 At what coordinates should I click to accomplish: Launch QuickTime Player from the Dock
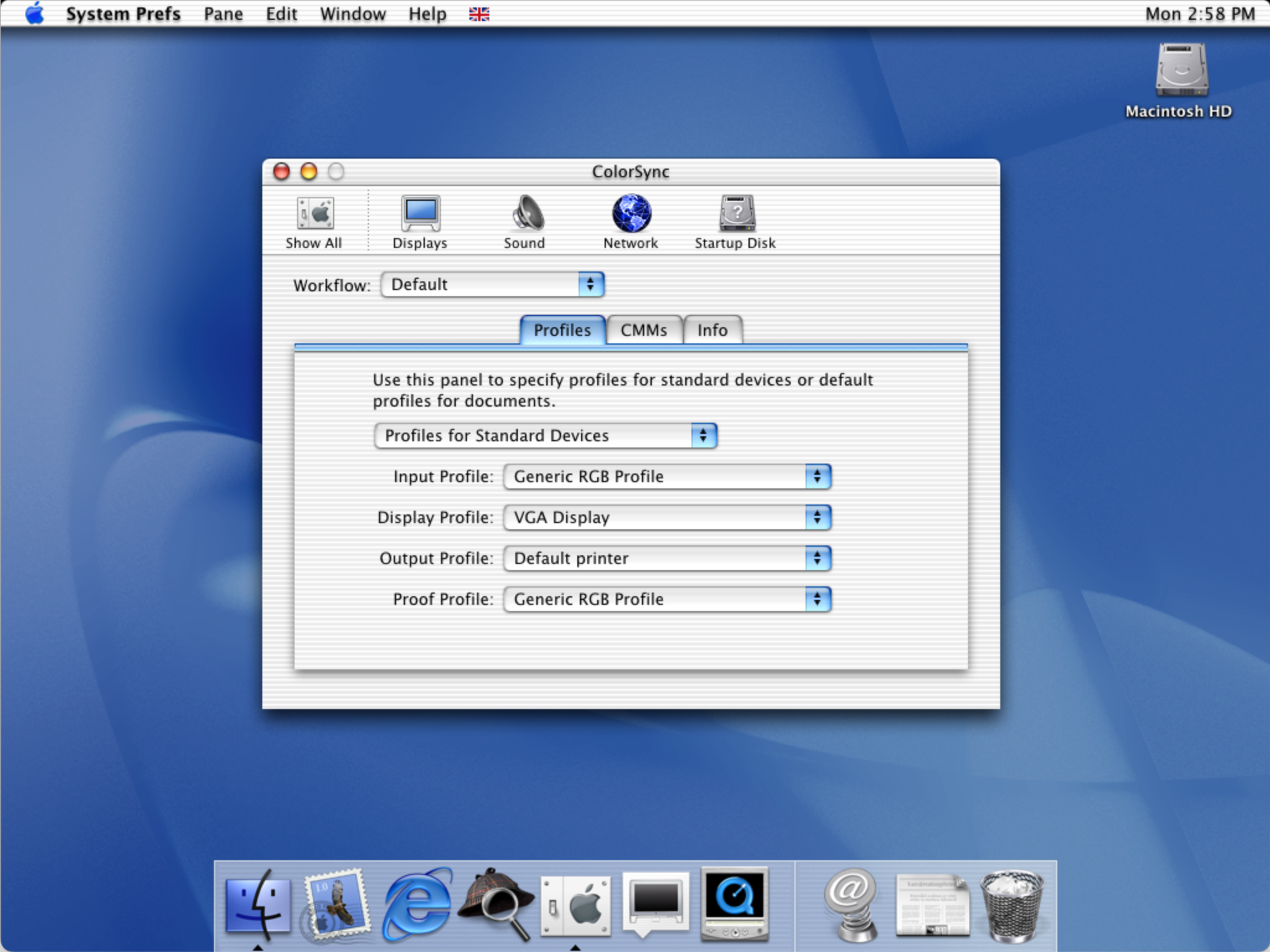coord(735,904)
